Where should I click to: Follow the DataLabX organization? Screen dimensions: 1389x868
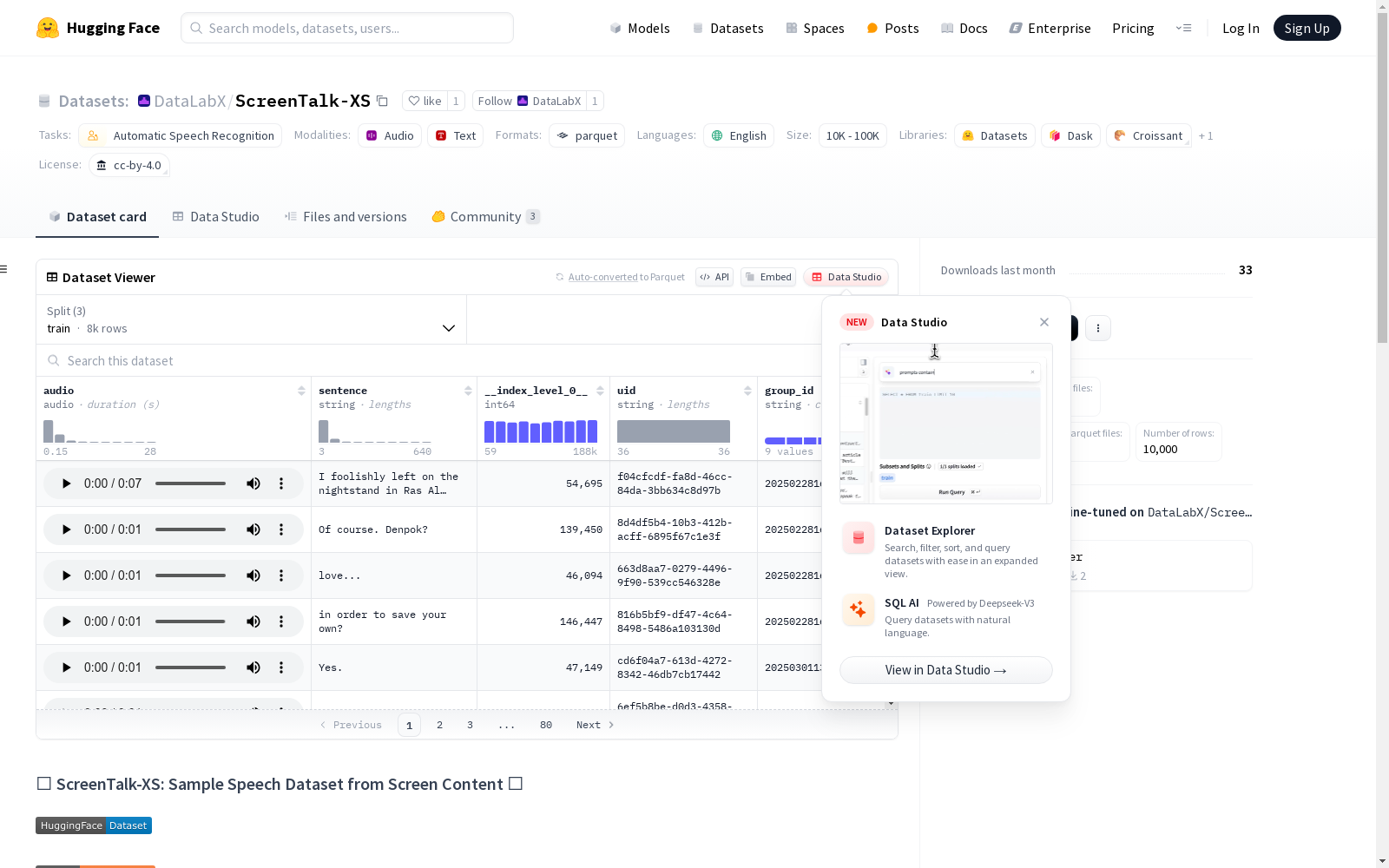point(530,101)
